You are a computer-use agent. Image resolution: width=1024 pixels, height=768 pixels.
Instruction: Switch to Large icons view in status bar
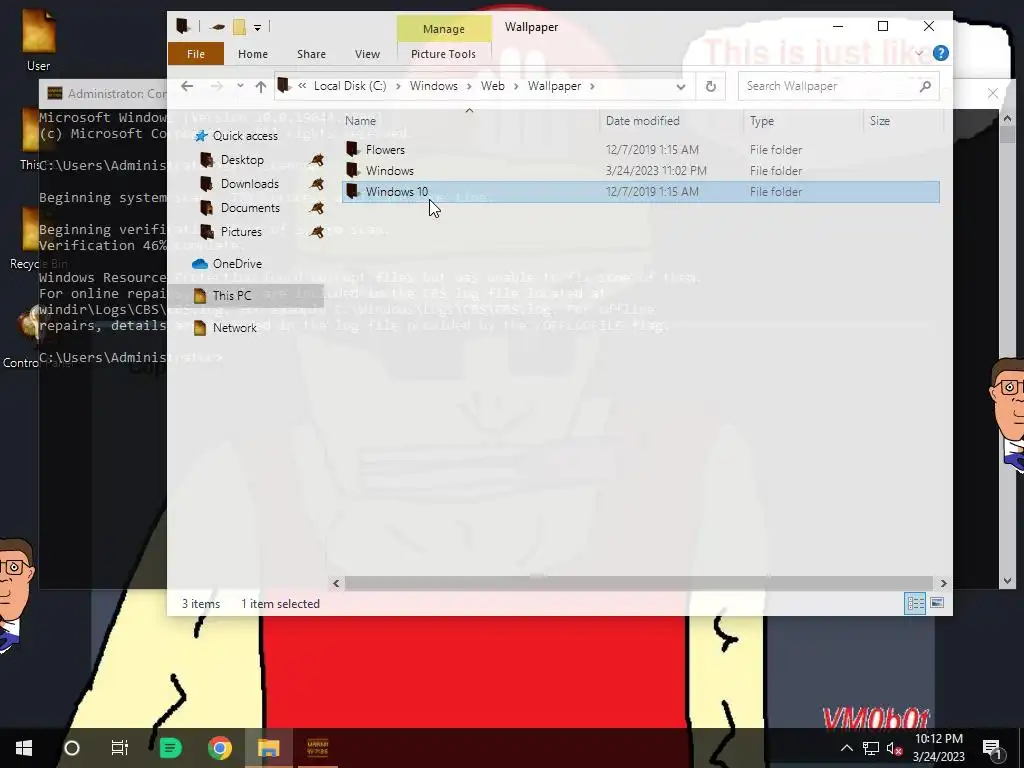coord(936,603)
